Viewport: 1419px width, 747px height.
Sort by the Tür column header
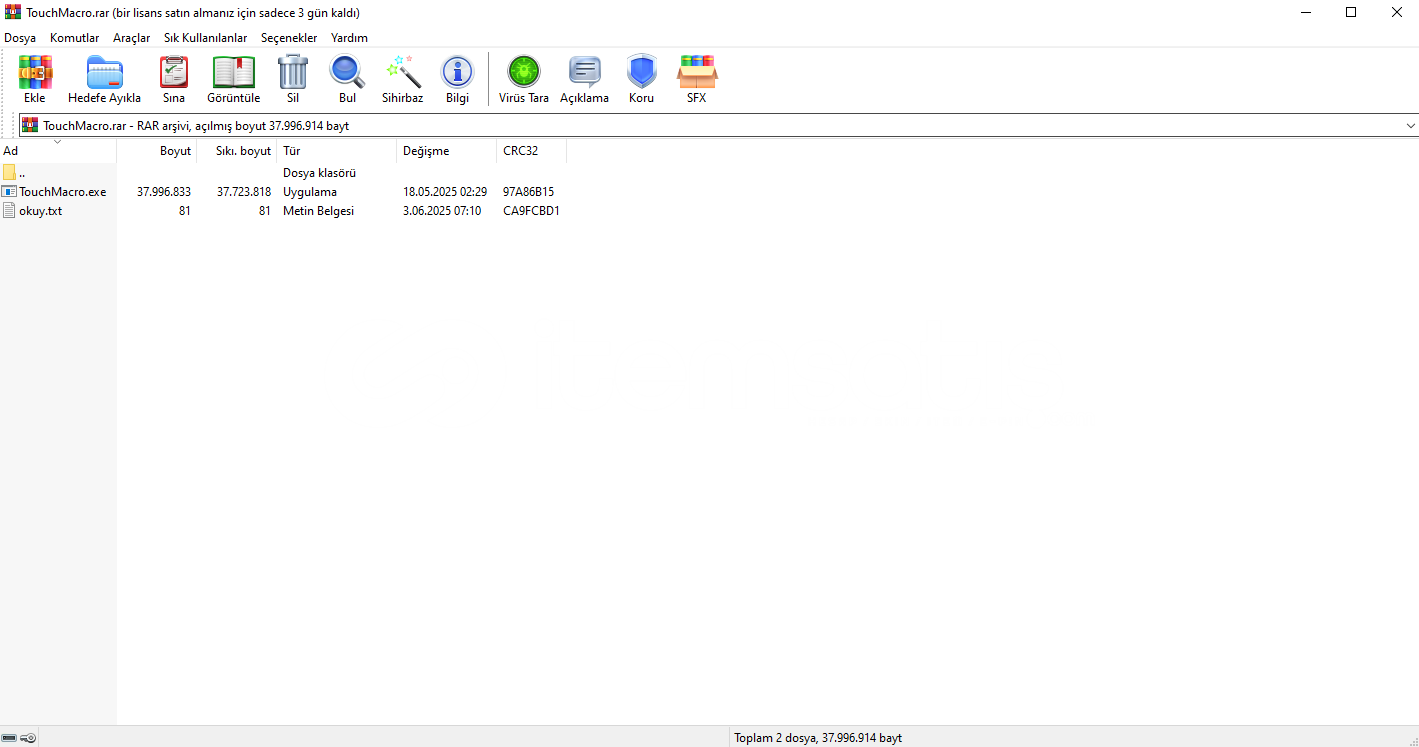coord(337,151)
